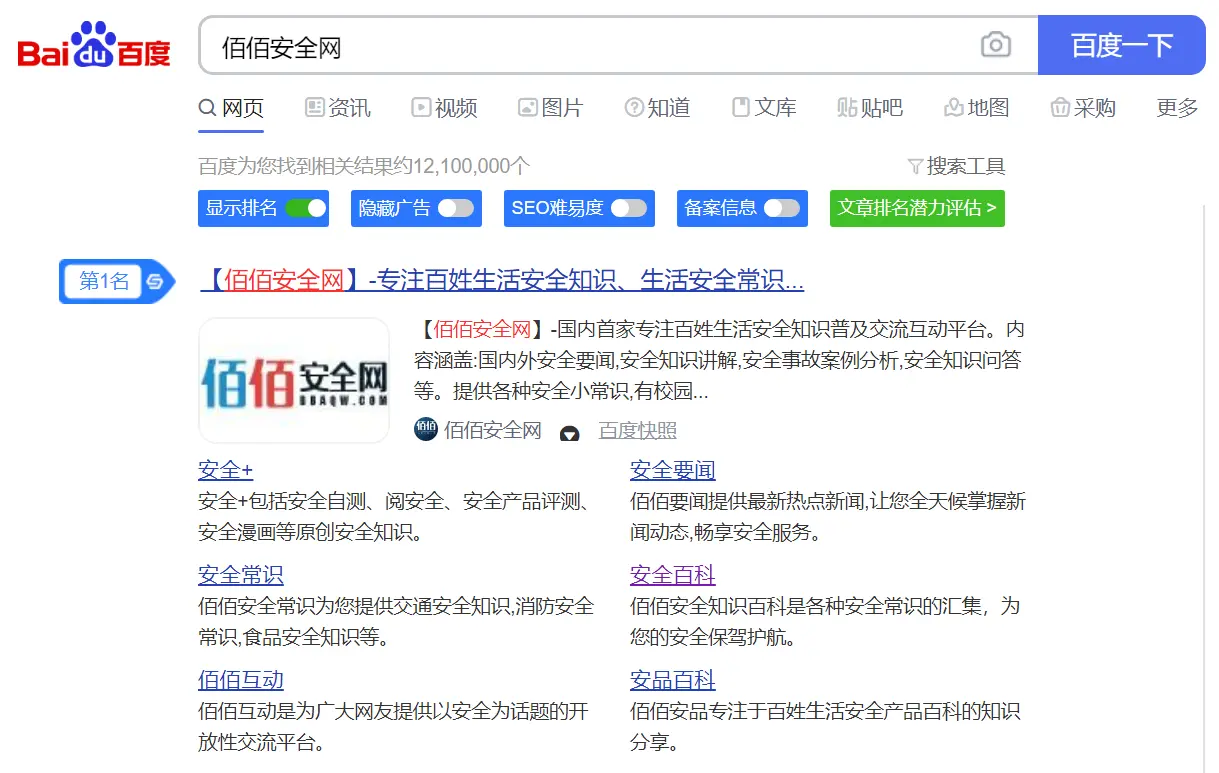Click the icon on the 第1名 badge
The height and width of the screenshot is (773, 1219).
click(155, 282)
